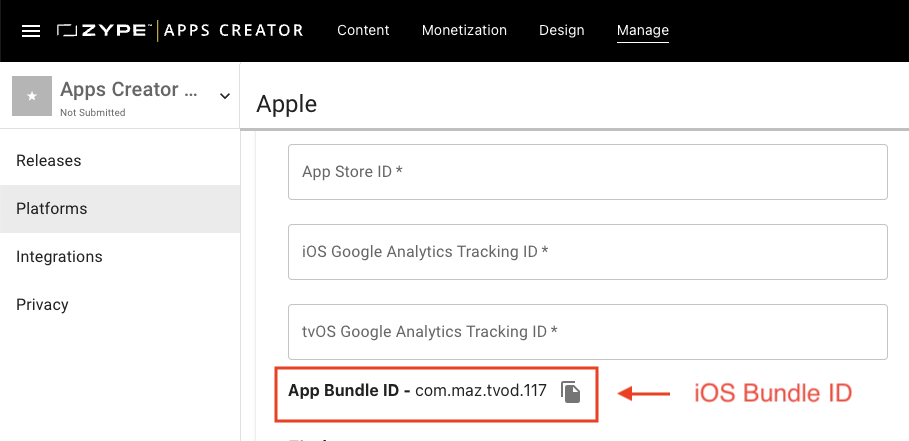Screen dimensions: 909x441
Task: Go to Releases in sidebar
Action: [x=120, y=161]
